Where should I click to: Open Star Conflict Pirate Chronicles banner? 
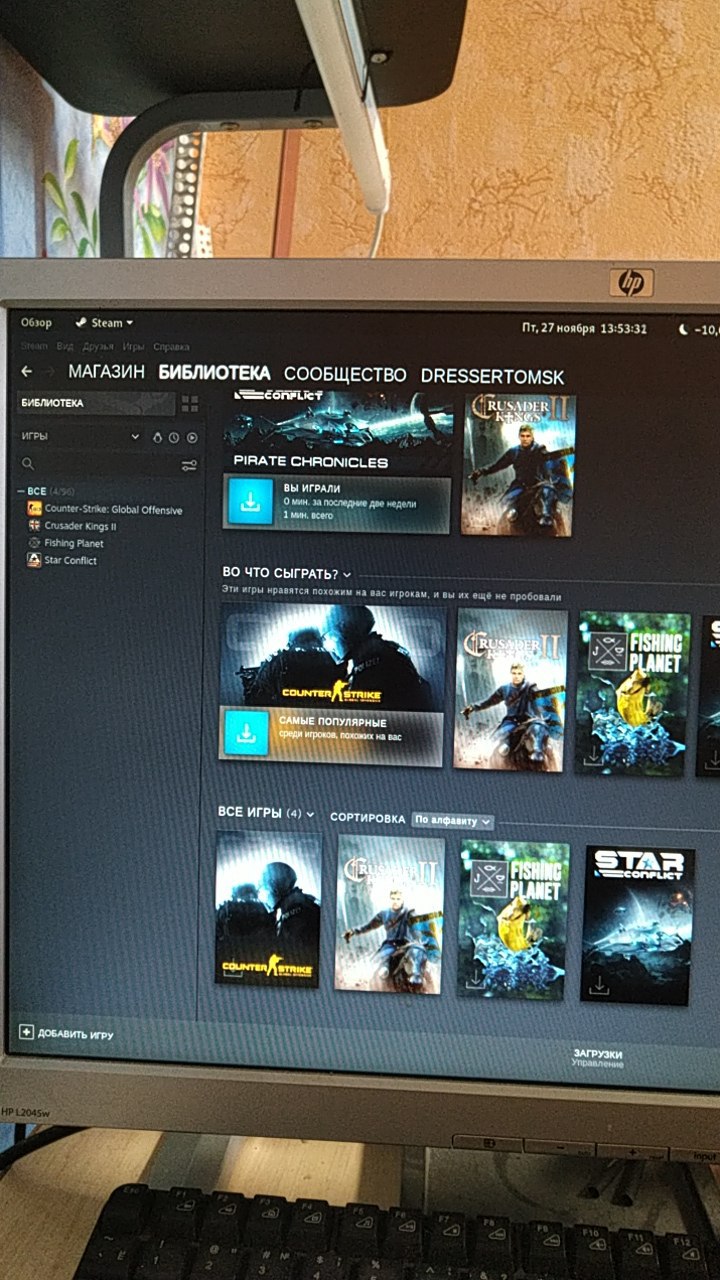click(x=337, y=432)
